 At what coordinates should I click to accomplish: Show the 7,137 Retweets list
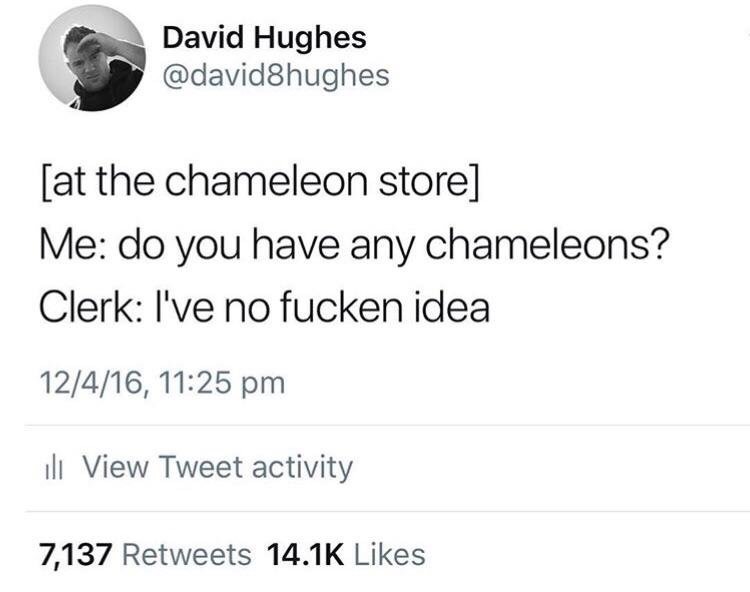[145, 555]
